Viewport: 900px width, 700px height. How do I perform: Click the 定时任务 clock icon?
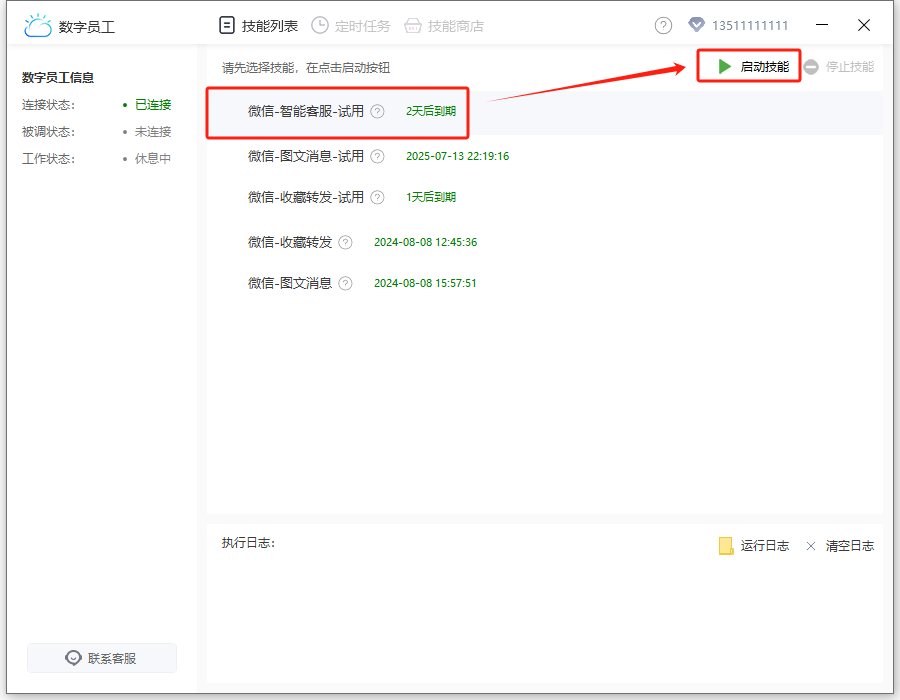click(320, 26)
